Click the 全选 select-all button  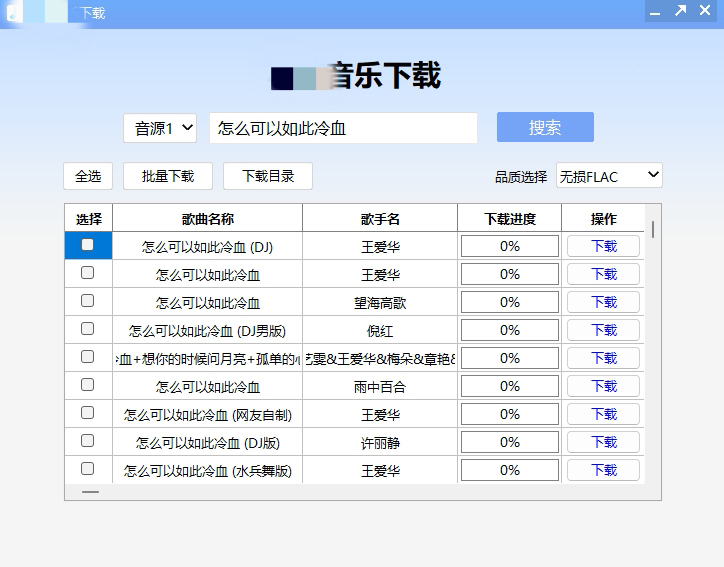[88, 176]
